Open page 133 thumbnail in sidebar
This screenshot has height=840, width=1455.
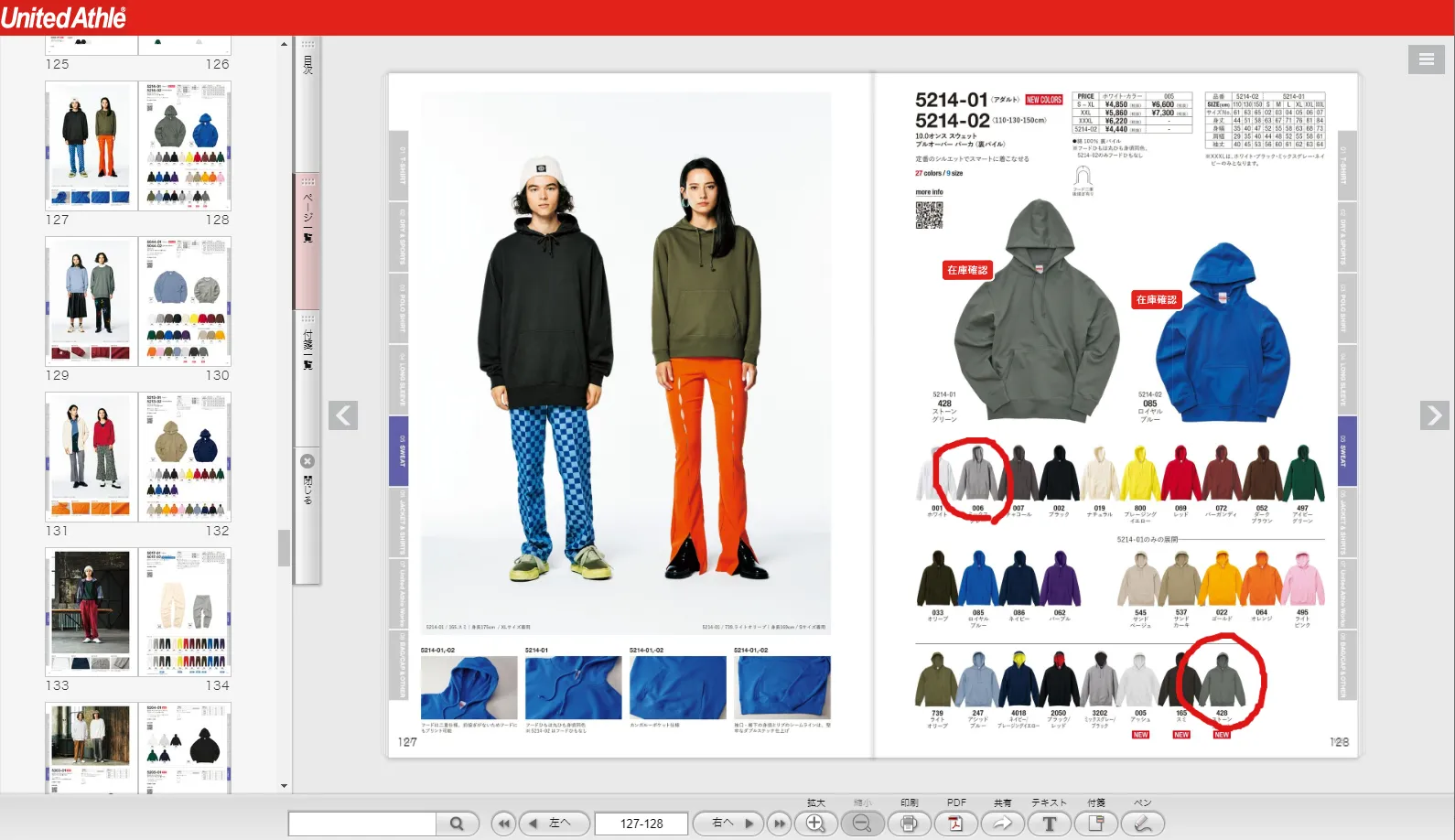(92, 612)
